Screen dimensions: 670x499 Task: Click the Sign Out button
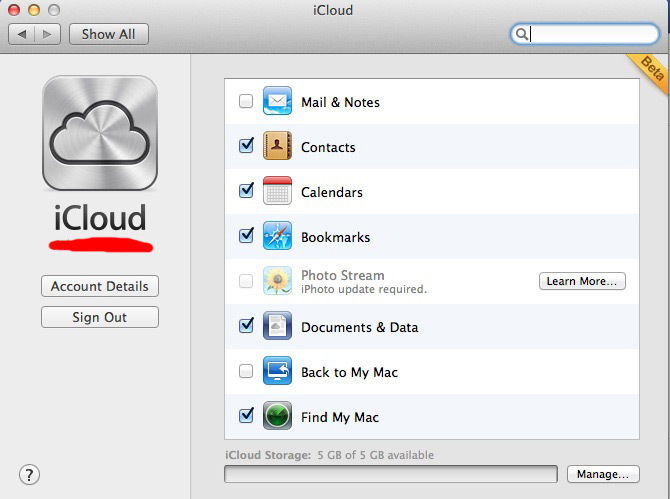(99, 317)
